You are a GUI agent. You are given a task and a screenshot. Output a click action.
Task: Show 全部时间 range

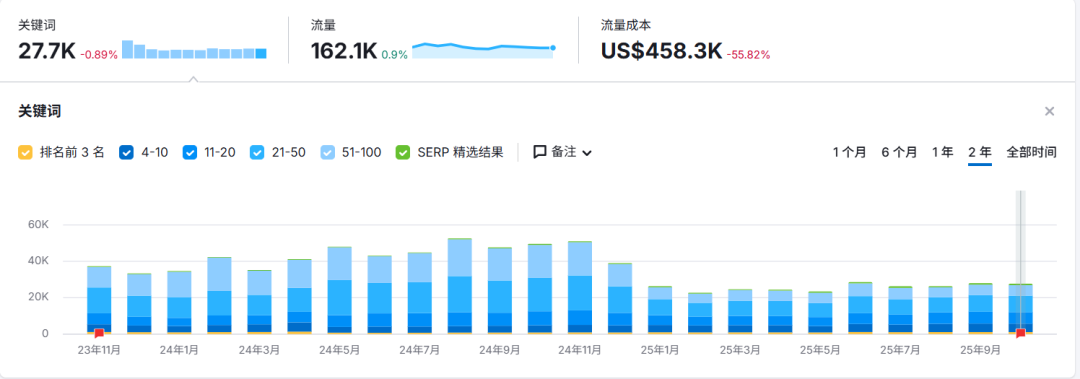point(1031,152)
